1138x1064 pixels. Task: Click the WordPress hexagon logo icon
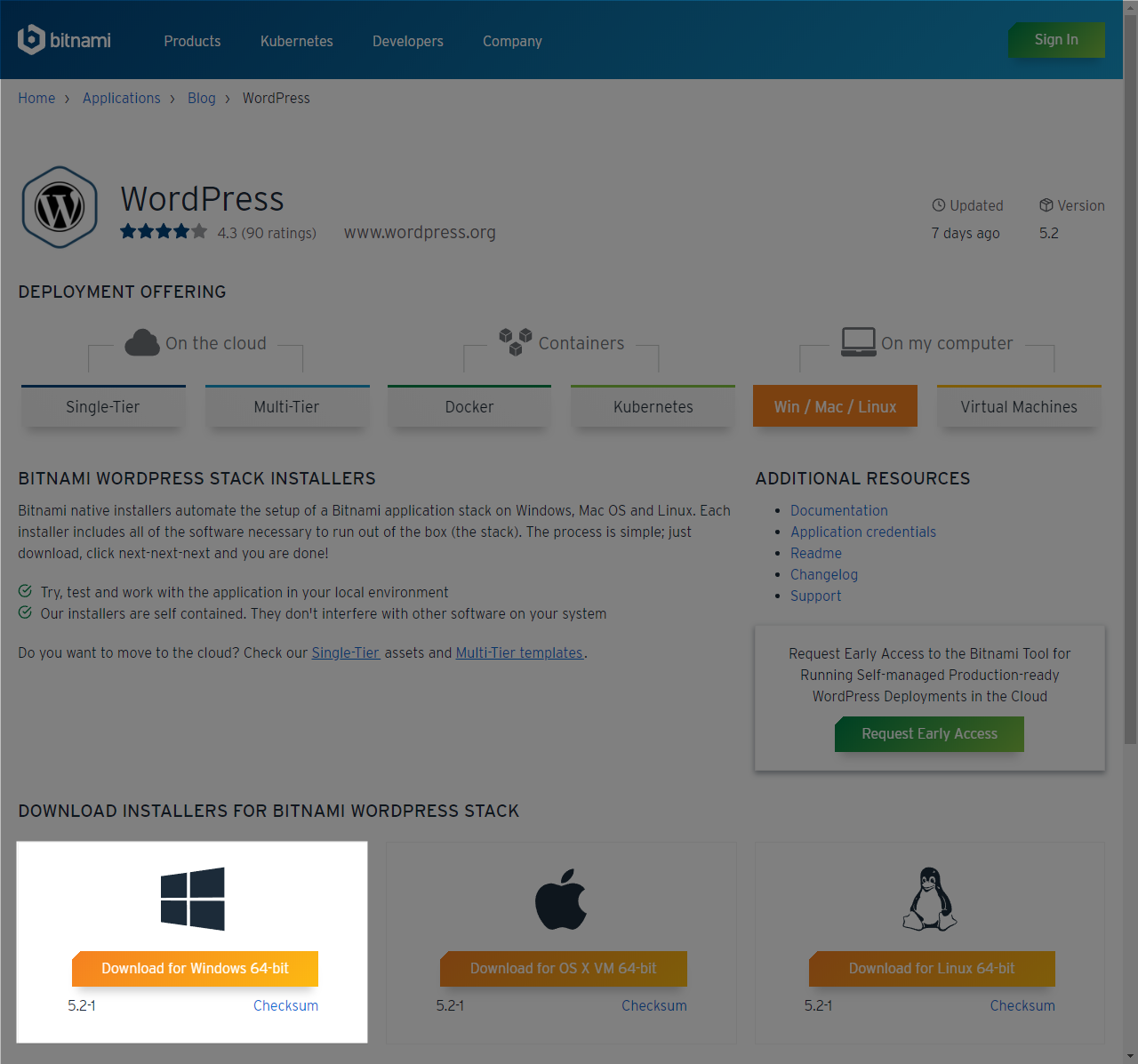coord(60,207)
